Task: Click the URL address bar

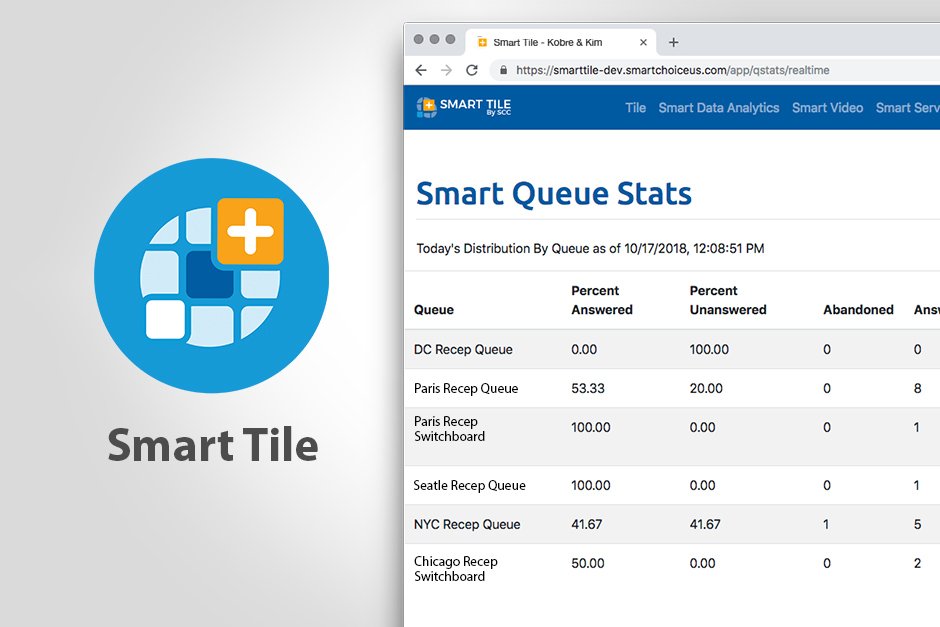Action: tap(716, 70)
